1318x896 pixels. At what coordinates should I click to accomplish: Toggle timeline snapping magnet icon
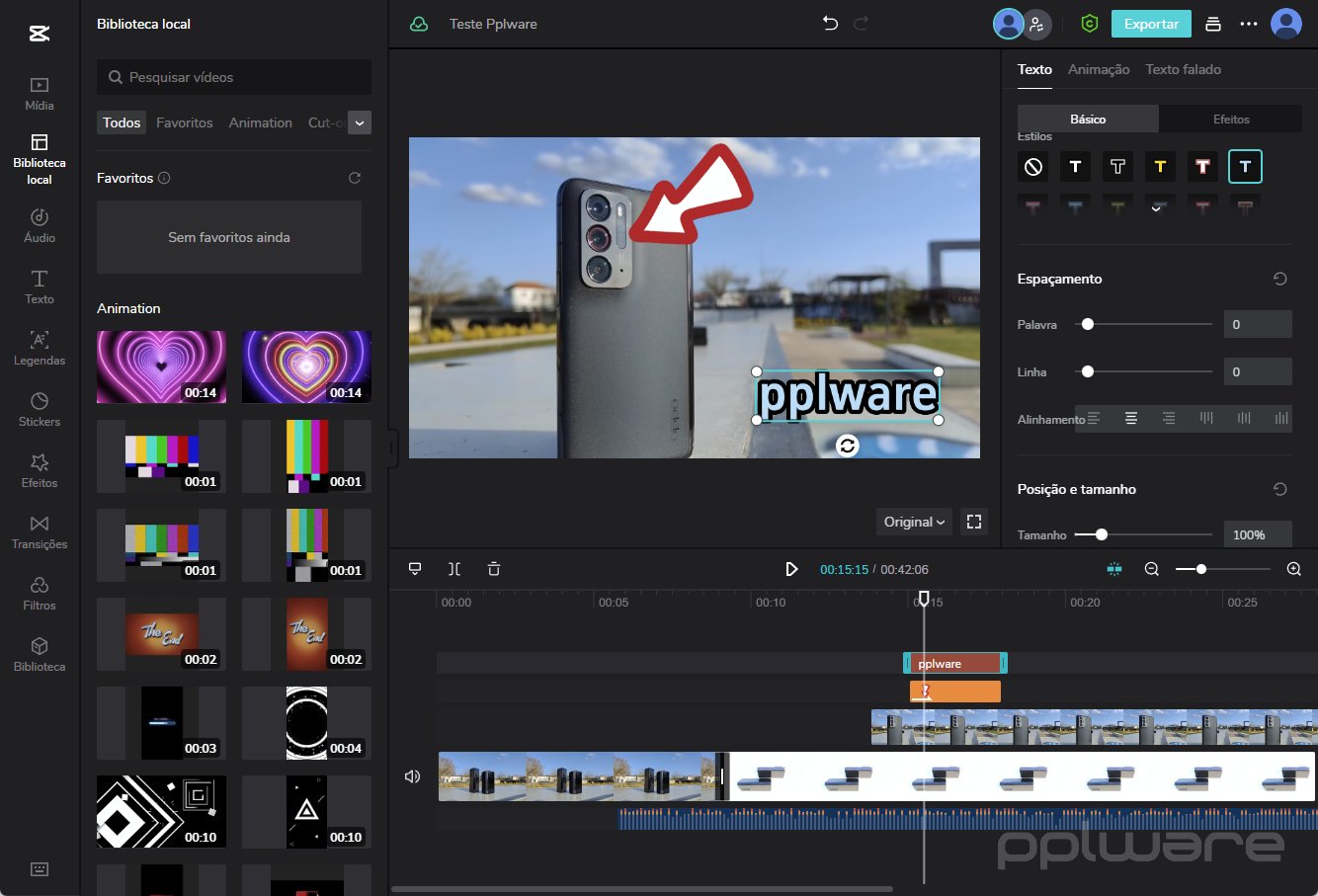pyautogui.click(x=1114, y=569)
